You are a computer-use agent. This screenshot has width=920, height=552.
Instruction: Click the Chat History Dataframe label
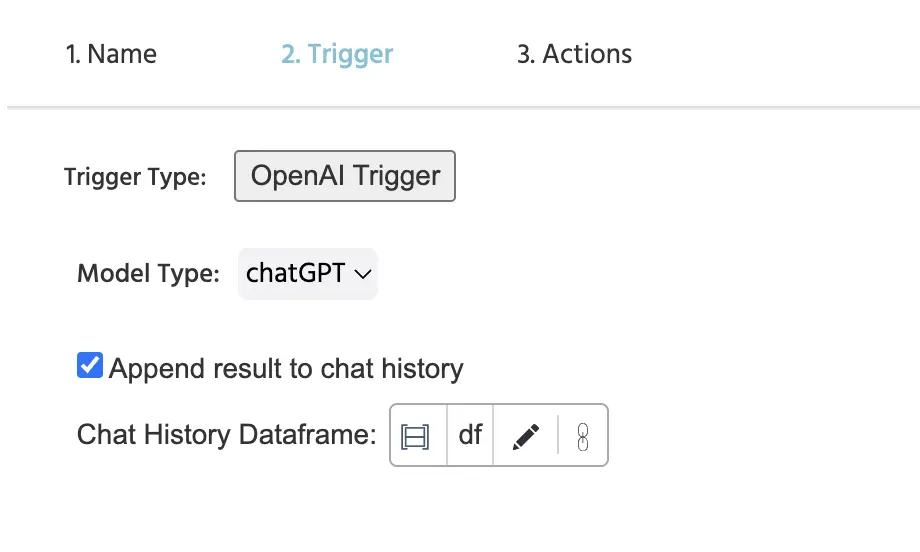[x=226, y=435]
